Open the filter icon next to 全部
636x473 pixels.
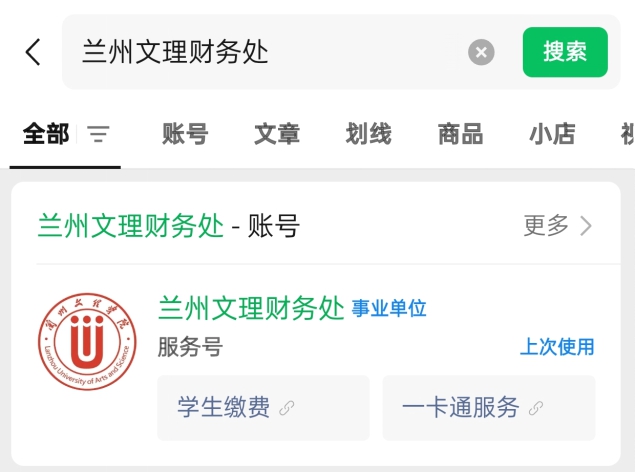[99, 134]
